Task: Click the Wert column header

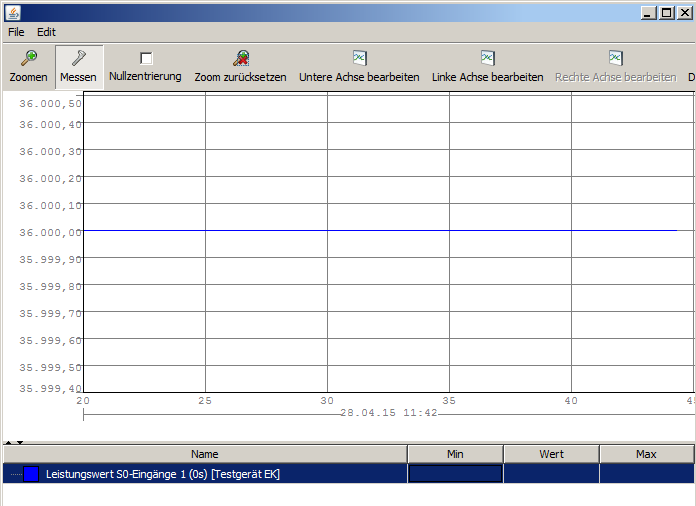Action: (x=551, y=454)
